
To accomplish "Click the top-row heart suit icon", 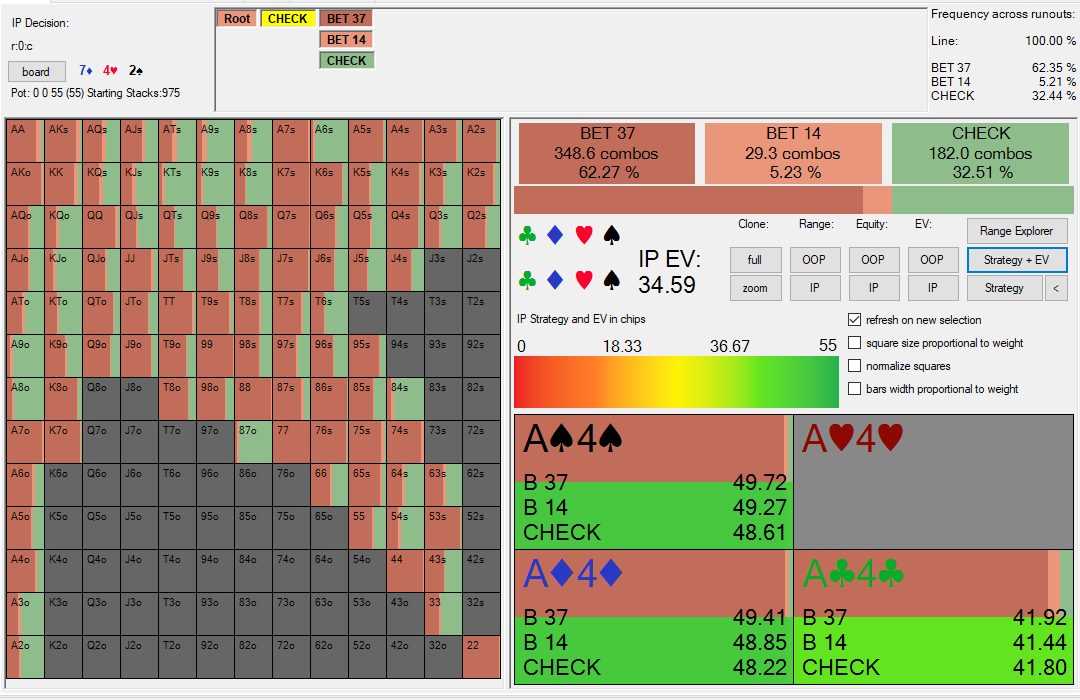I will pos(584,236).
